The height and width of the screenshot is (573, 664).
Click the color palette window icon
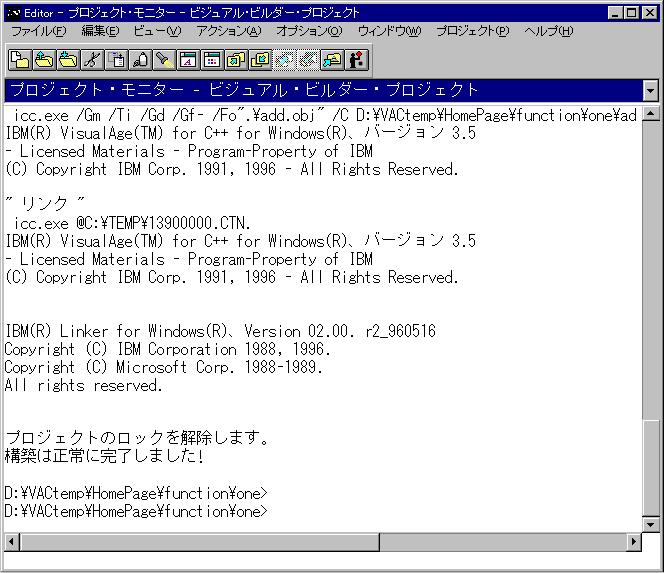(x=213, y=60)
